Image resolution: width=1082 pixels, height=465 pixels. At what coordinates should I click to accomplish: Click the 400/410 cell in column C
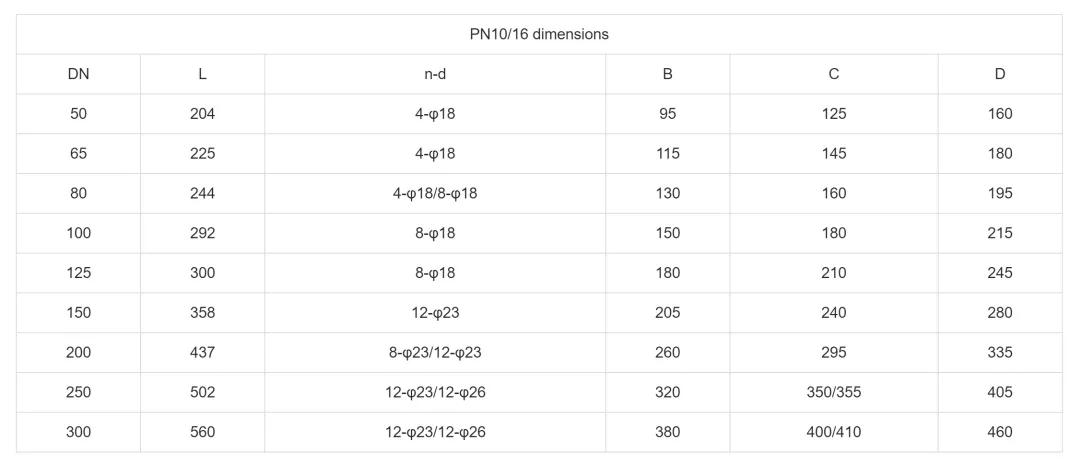(x=833, y=432)
